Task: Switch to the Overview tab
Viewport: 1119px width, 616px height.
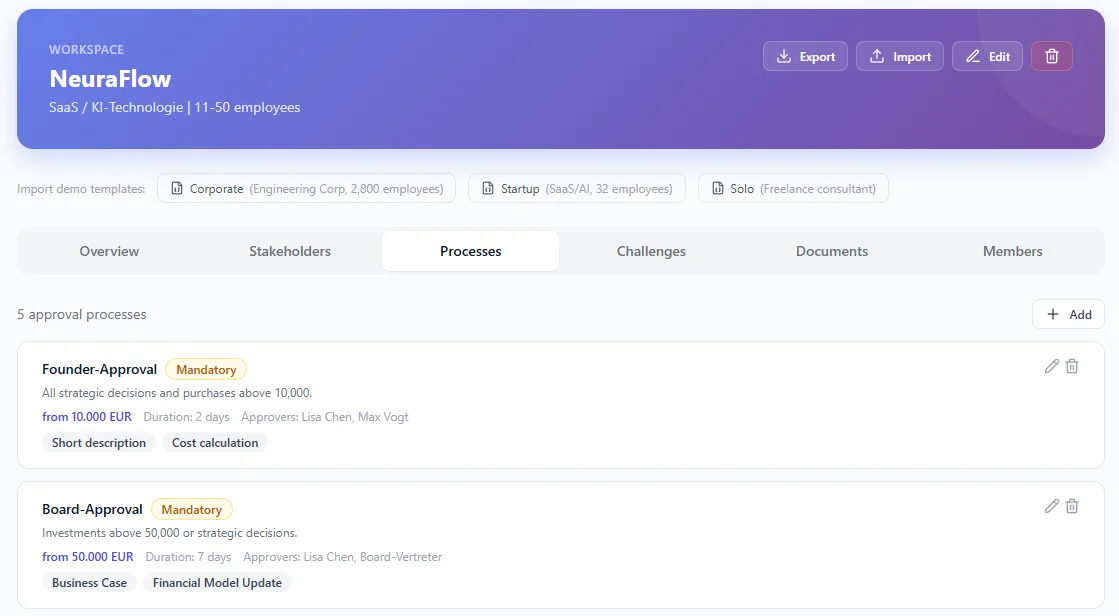Action: [109, 251]
